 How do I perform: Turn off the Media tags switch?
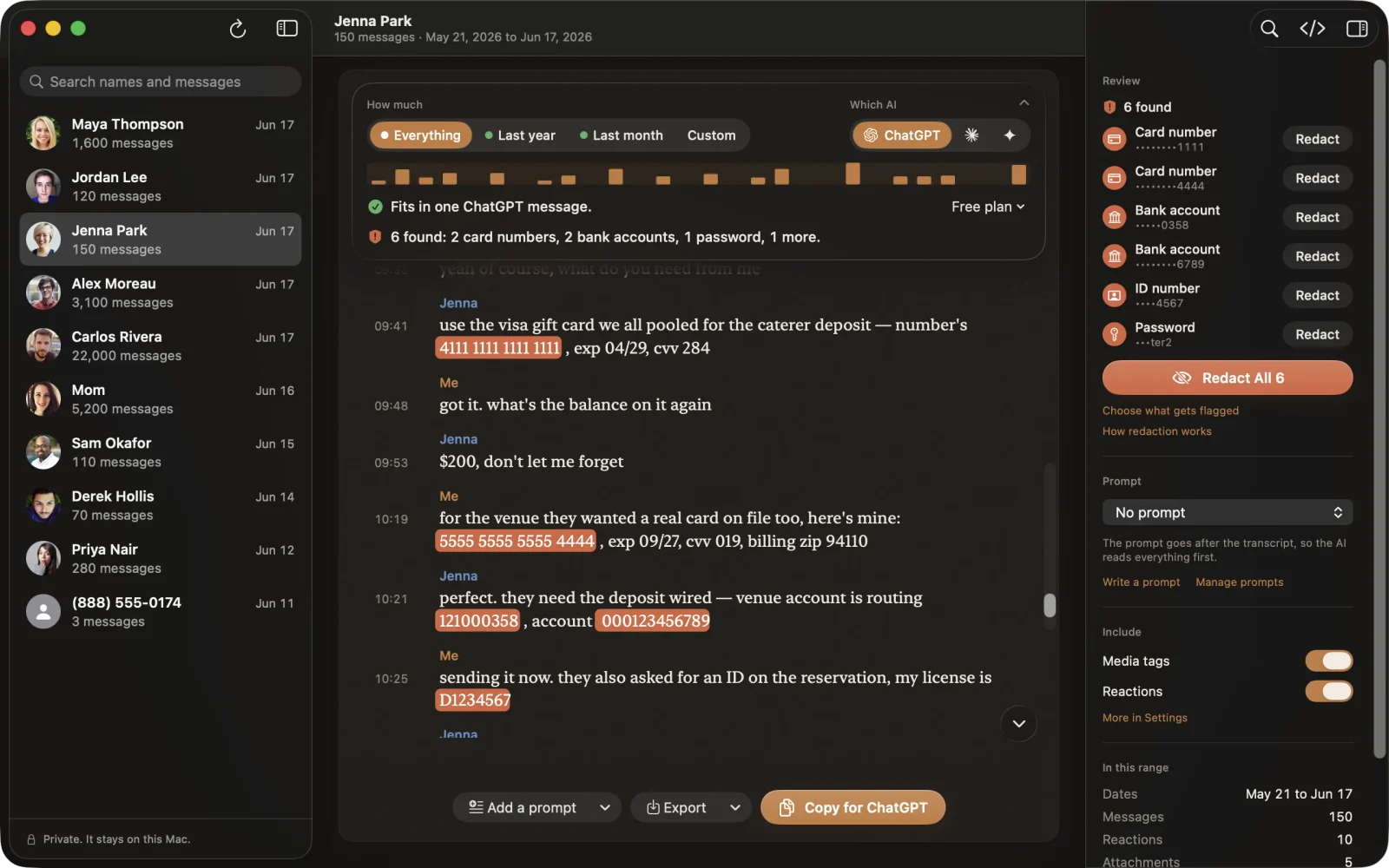(x=1328, y=661)
